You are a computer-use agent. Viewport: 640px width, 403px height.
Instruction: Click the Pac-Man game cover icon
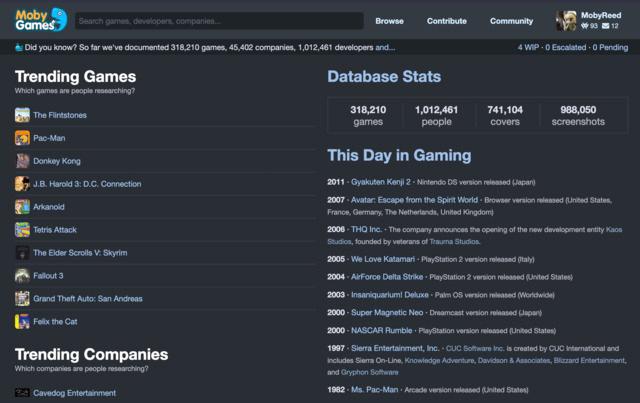(x=22, y=138)
